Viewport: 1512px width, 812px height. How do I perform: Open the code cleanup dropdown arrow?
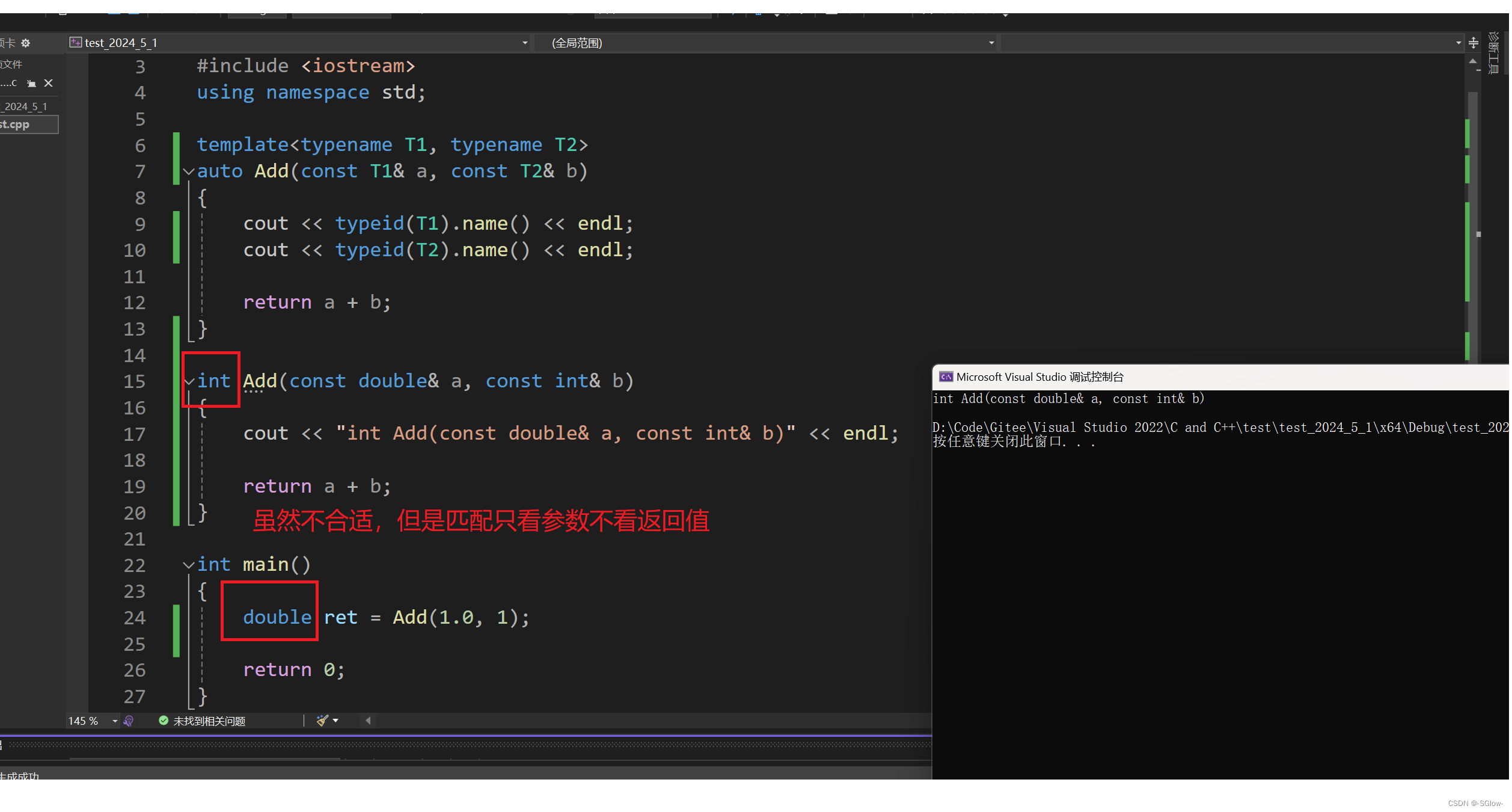coord(335,721)
